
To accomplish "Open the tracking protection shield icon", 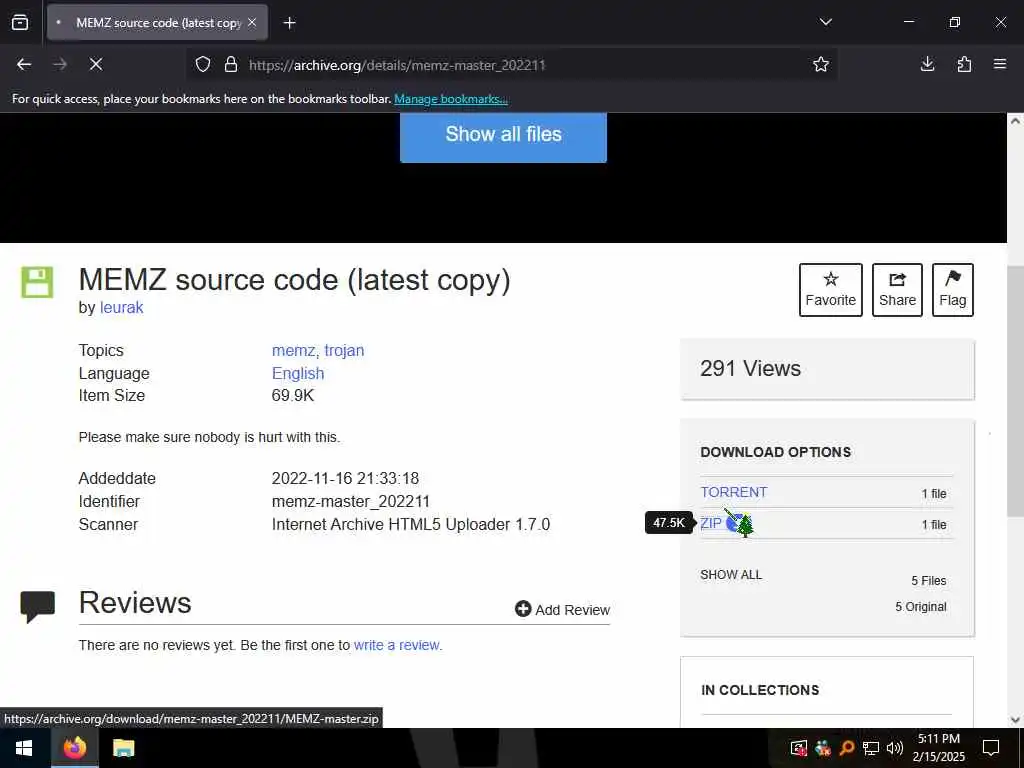I will coord(203,65).
